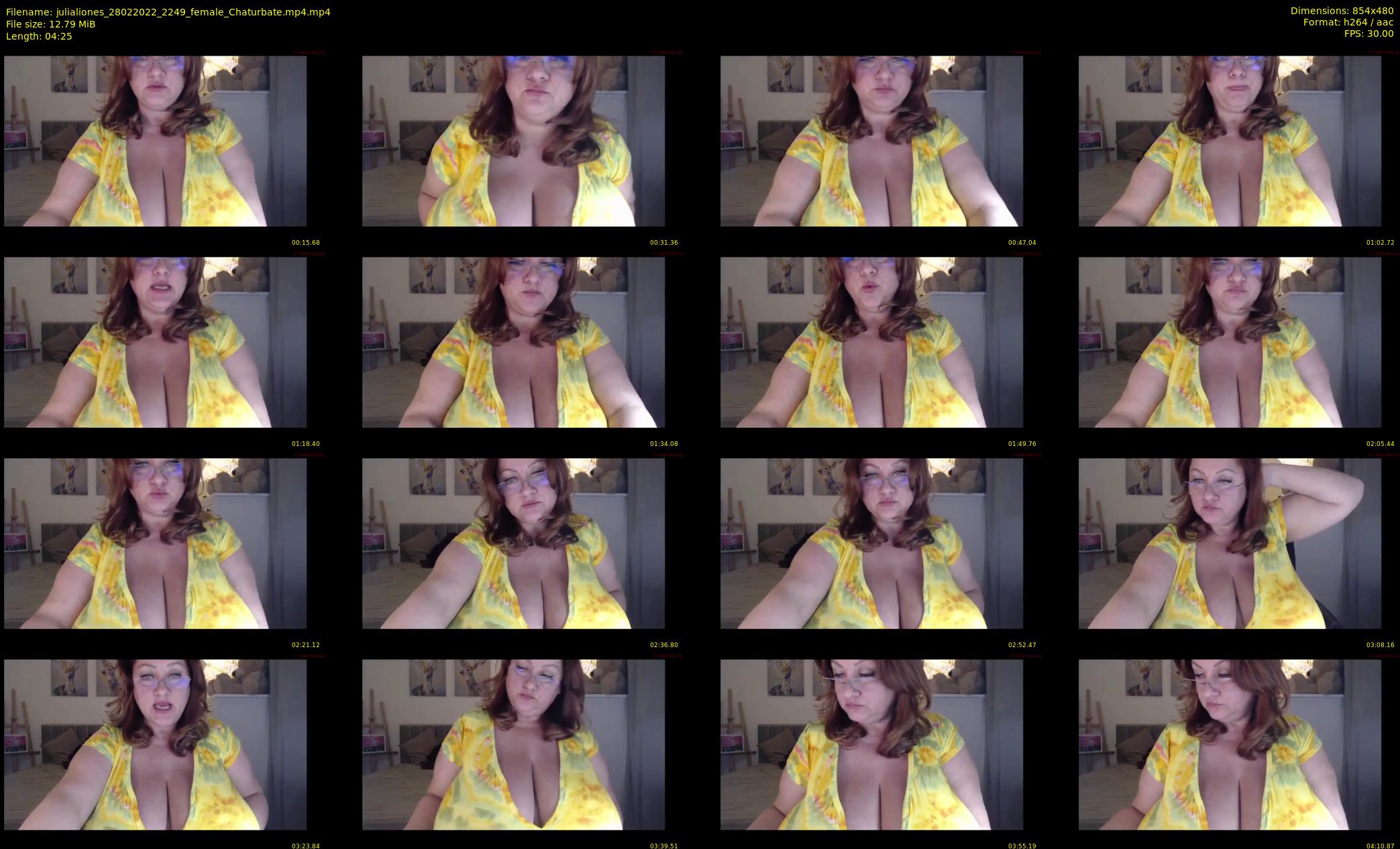Open the frame thumbnail at 03:55.19
Screen dimensions: 1400x849
[x=871, y=744]
